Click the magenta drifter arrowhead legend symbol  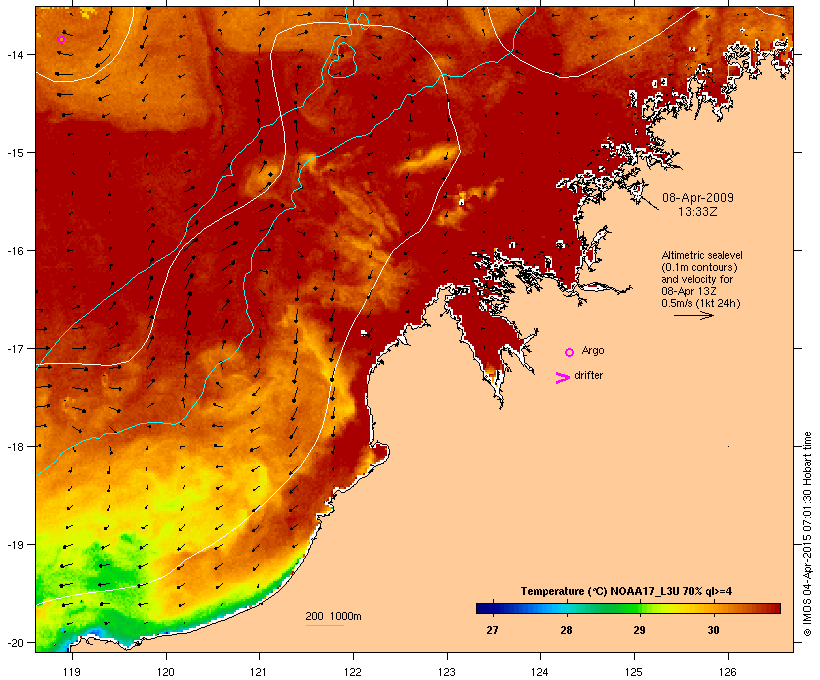[562, 378]
